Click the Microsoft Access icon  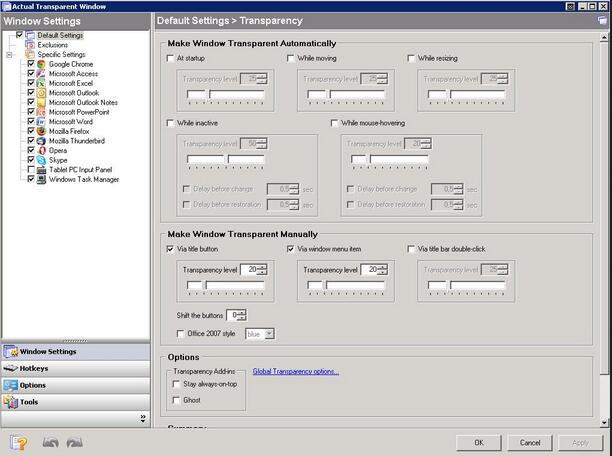point(41,73)
